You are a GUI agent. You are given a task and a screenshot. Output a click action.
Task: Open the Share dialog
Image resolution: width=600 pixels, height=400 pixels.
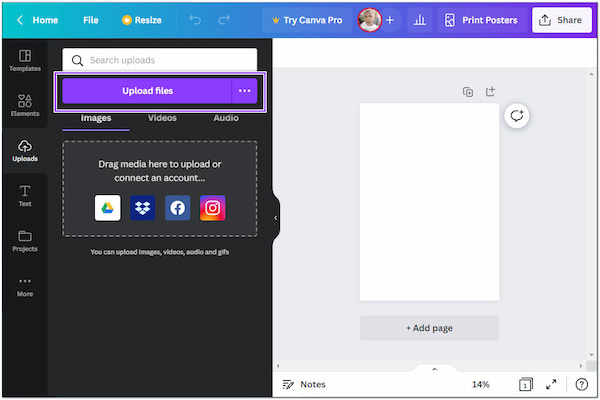pyautogui.click(x=561, y=20)
